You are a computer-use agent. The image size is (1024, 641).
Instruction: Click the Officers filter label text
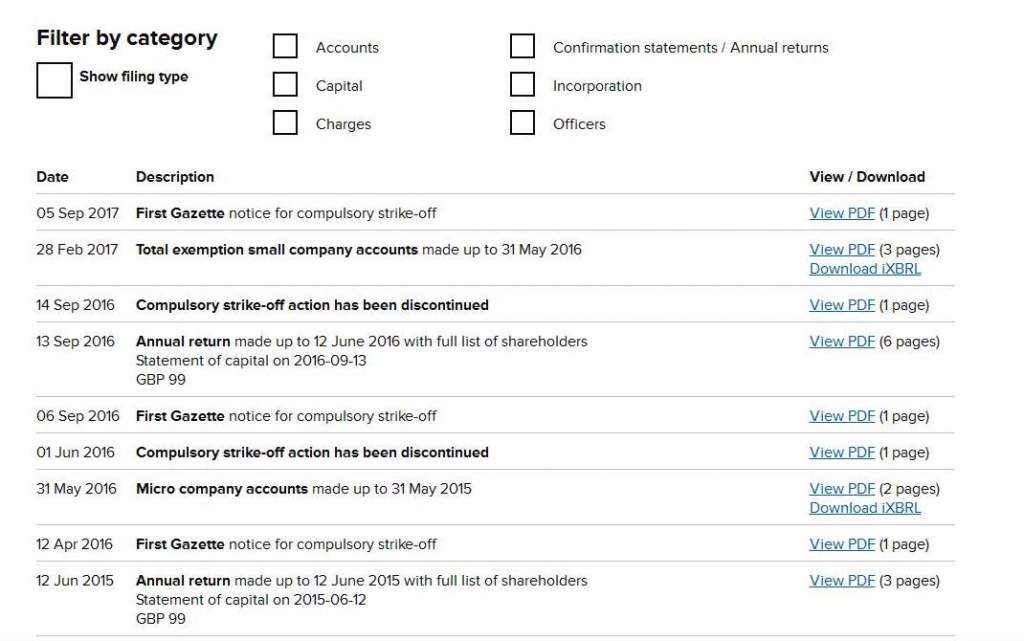point(579,124)
